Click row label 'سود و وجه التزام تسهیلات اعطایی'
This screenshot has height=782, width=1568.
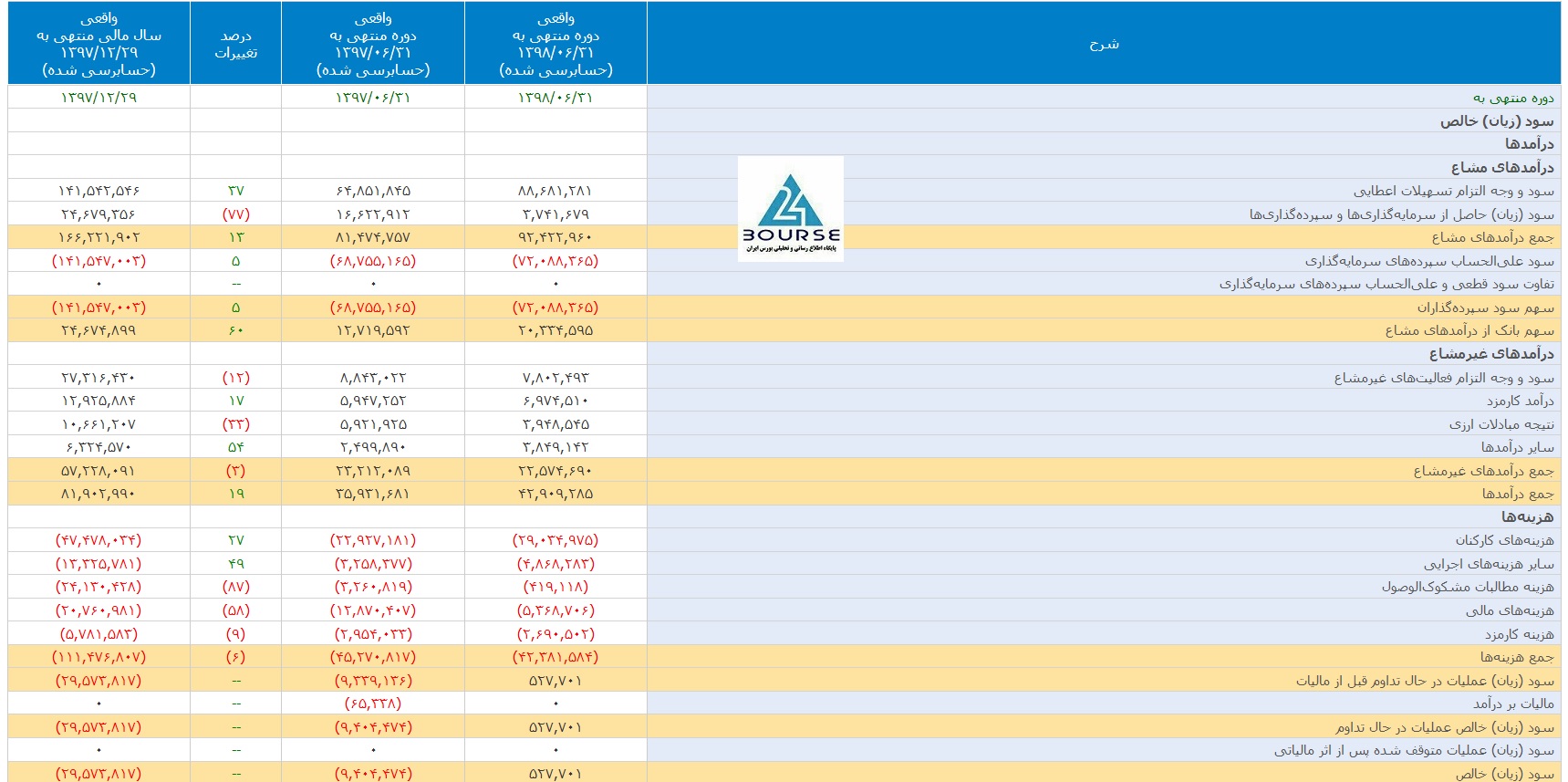pyautogui.click(x=1453, y=191)
